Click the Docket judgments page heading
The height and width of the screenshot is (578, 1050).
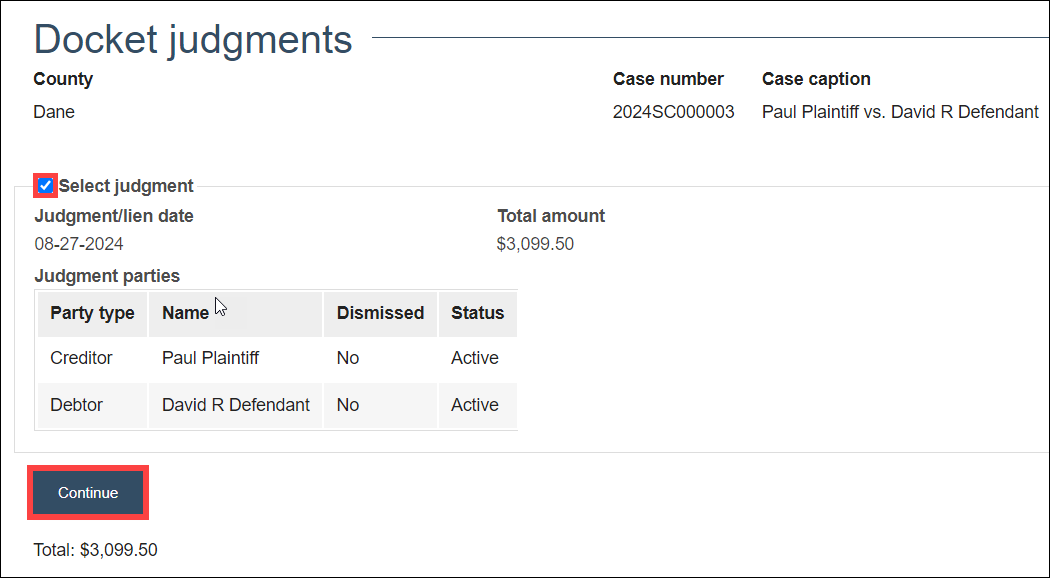(193, 40)
